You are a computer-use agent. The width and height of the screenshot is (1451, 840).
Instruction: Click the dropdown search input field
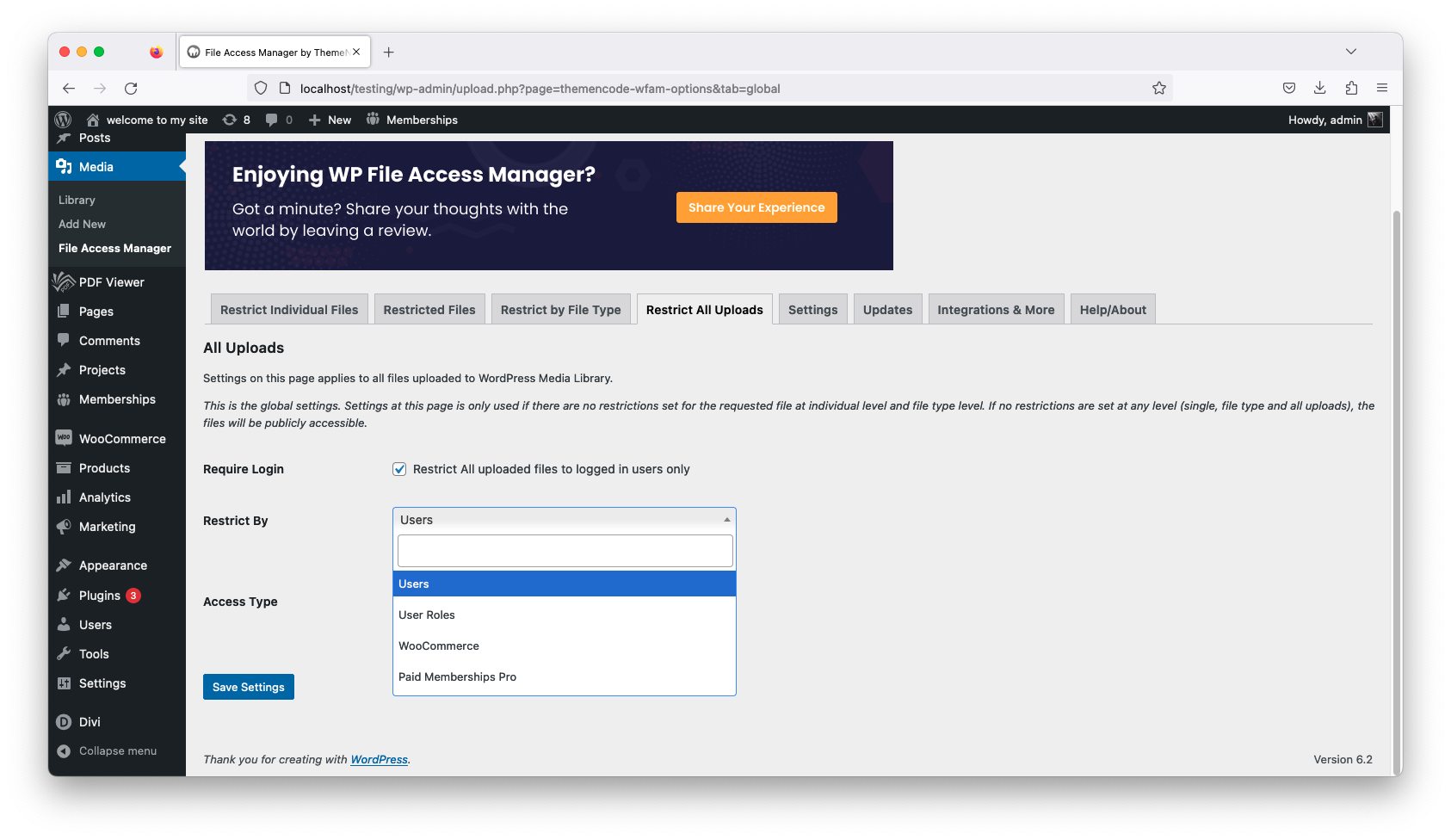point(565,551)
